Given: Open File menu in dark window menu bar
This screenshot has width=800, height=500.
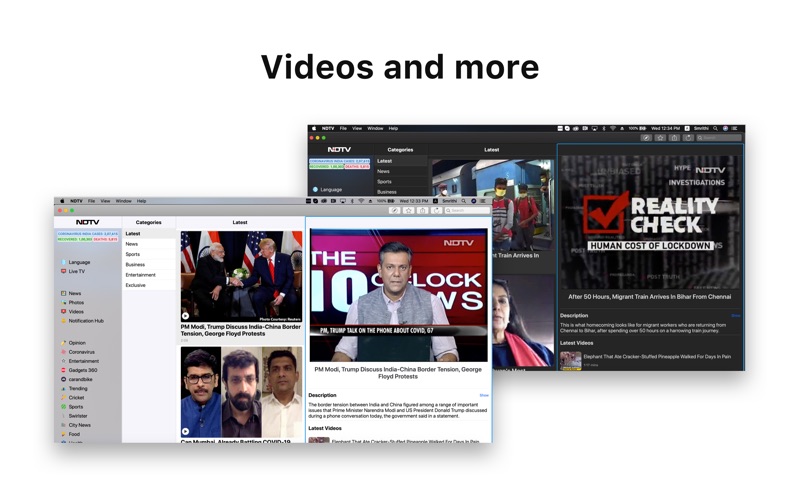Looking at the screenshot, I should pyautogui.click(x=343, y=129).
